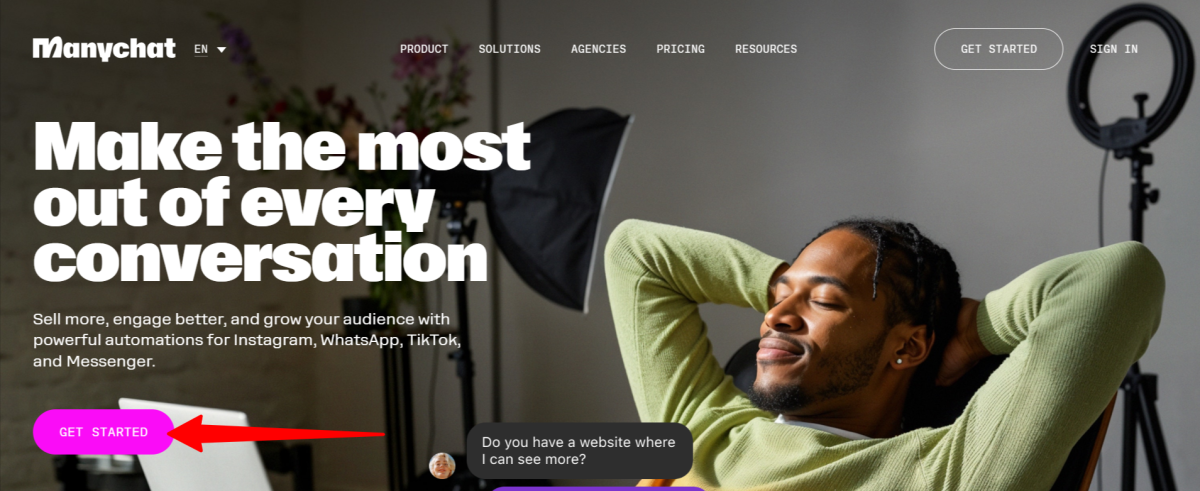Open the PRODUCT menu
The width and height of the screenshot is (1200, 491).
click(x=424, y=49)
